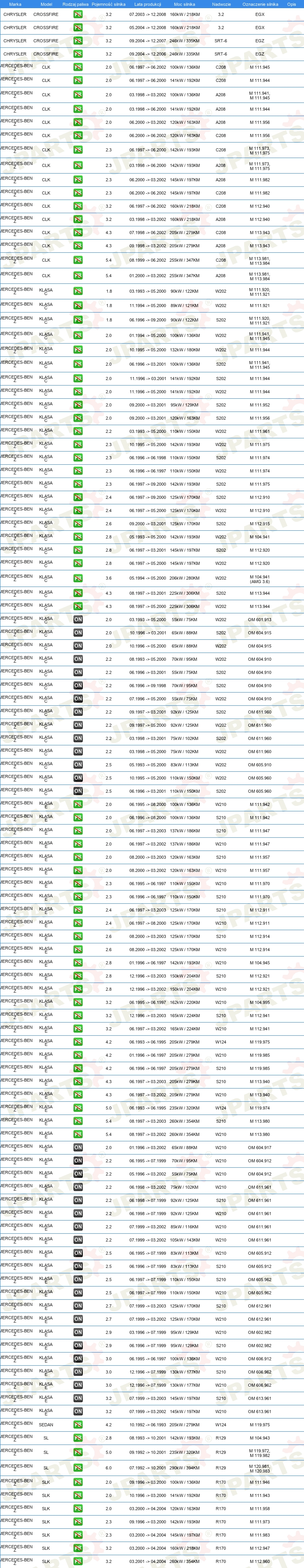This screenshot has width=304, height=1568.
Task: Click PB fuel icon in Crossfire 07.2003 row
Action: click(x=78, y=14)
